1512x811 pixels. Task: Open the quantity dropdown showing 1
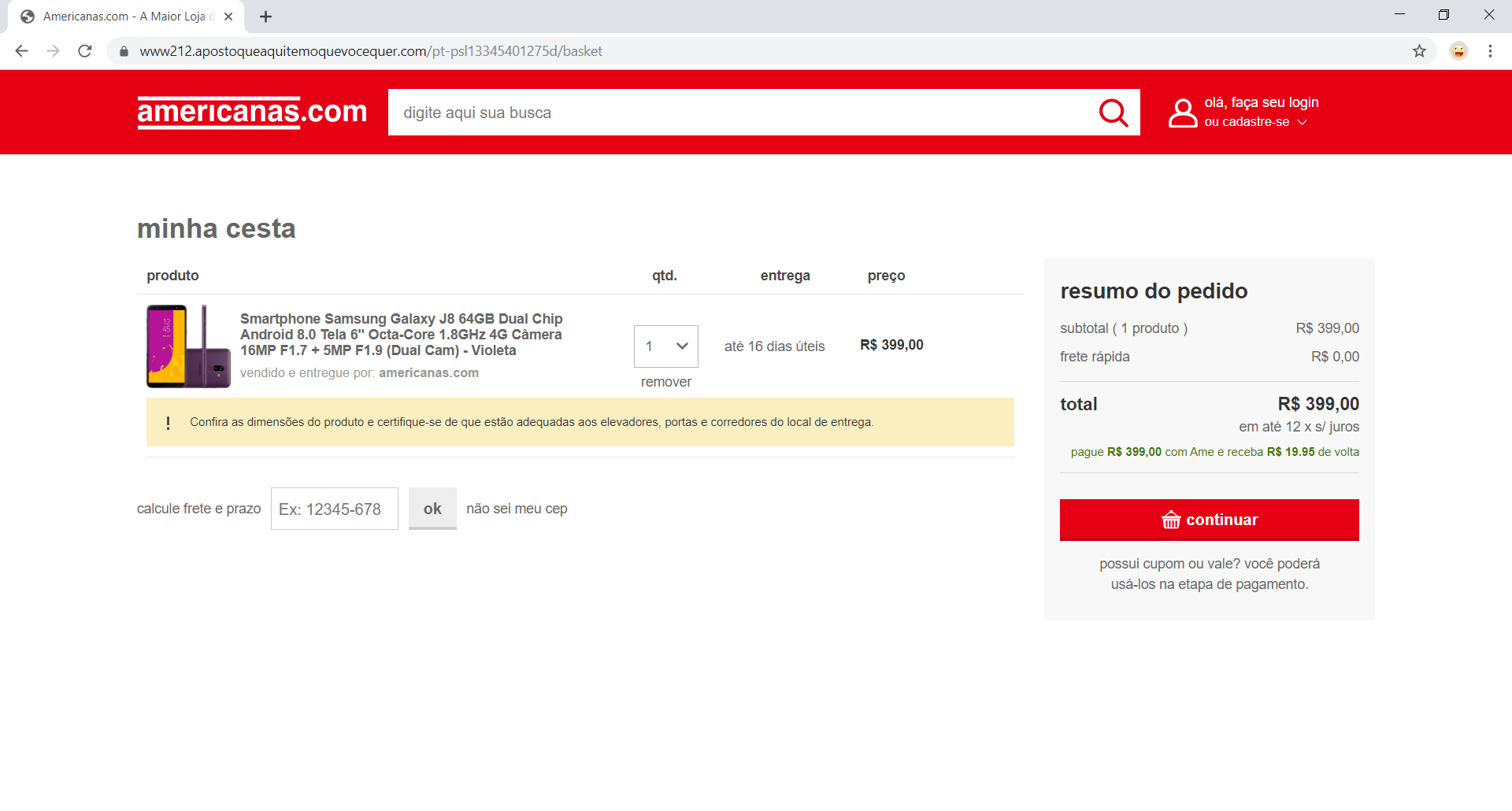(666, 346)
